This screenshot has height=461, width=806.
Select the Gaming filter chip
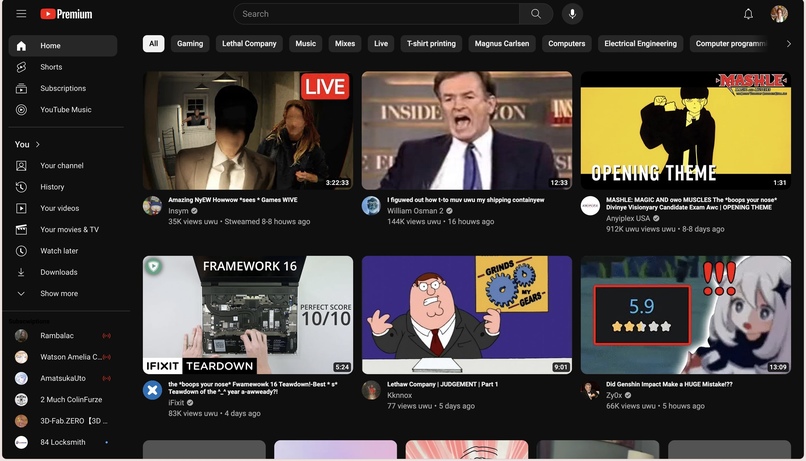coord(190,44)
